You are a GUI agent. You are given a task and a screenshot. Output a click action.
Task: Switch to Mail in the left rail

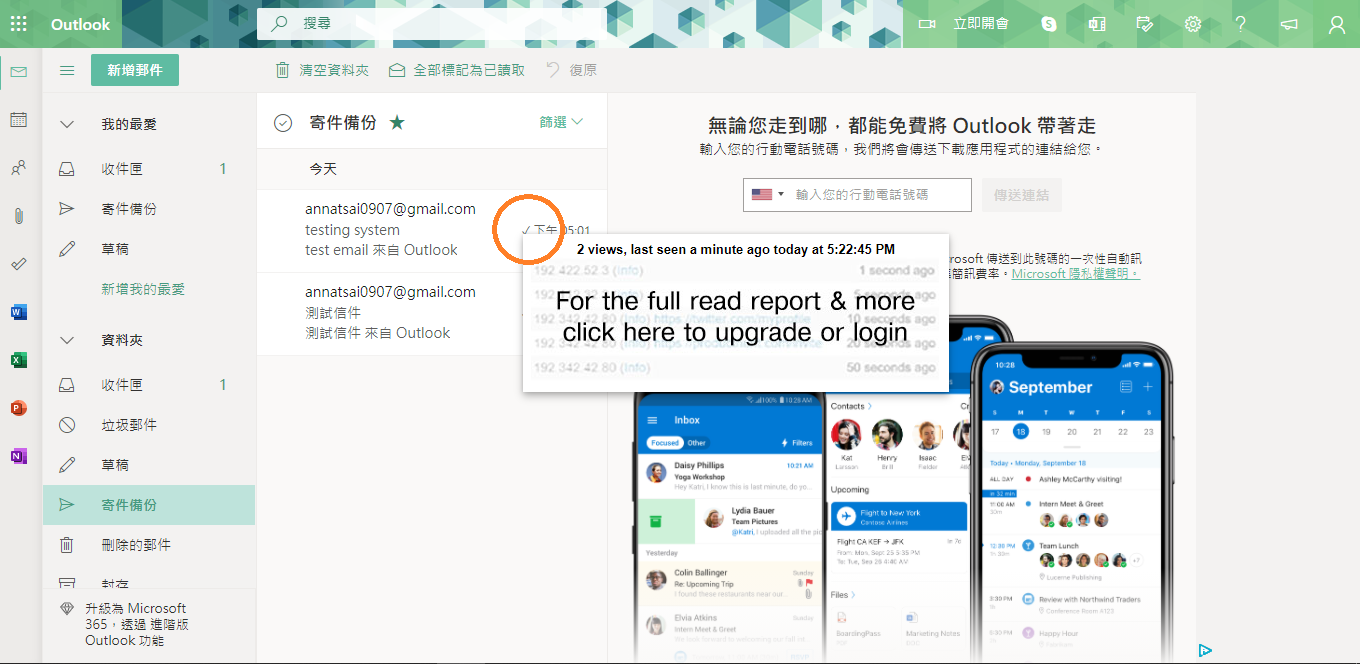click(x=19, y=71)
